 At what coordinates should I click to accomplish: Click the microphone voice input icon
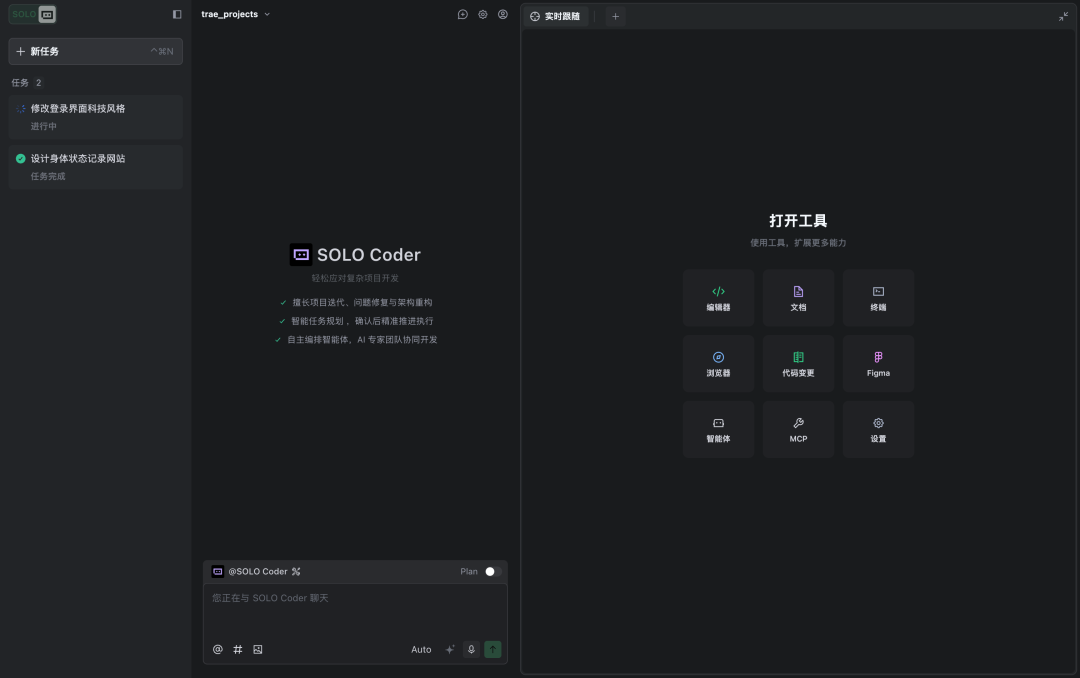click(x=472, y=649)
